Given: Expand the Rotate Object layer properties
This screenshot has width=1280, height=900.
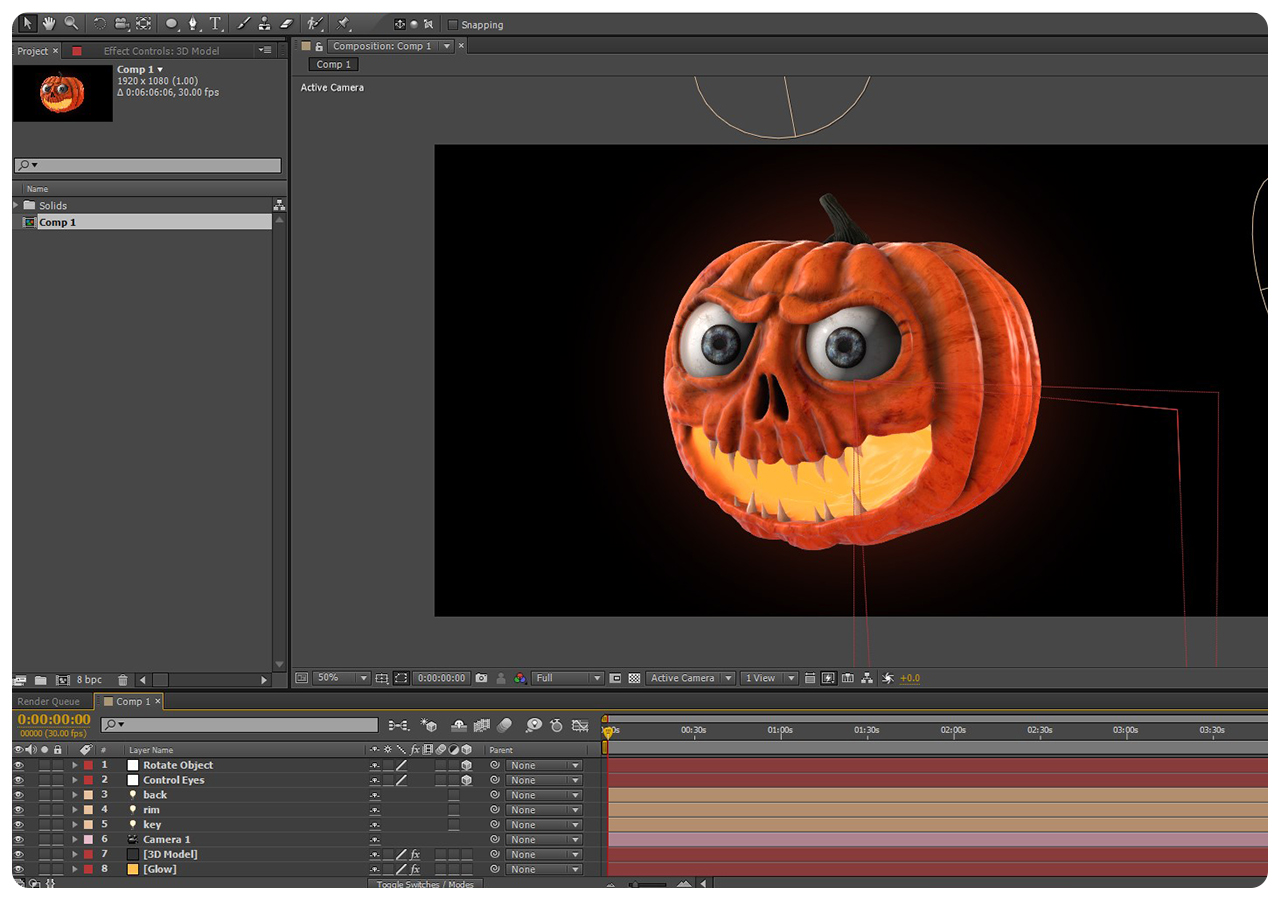Looking at the screenshot, I should (x=74, y=766).
